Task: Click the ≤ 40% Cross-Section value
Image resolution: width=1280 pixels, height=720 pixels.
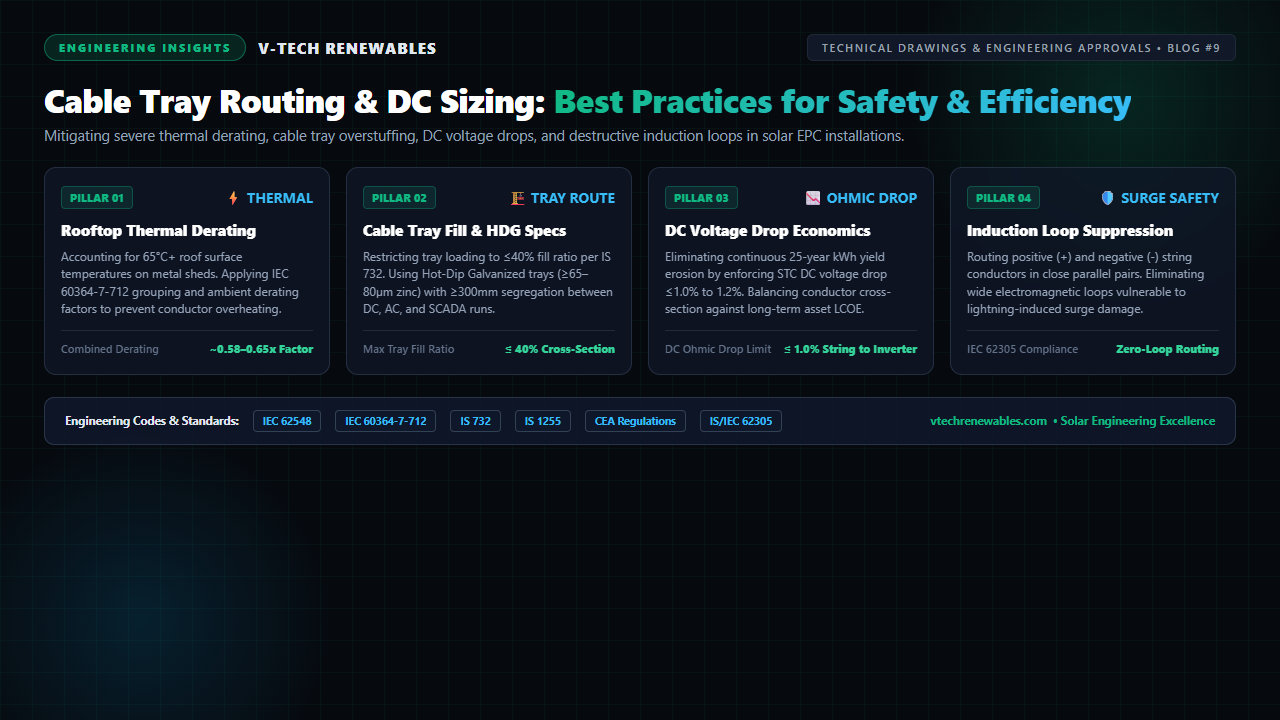Action: pos(560,349)
